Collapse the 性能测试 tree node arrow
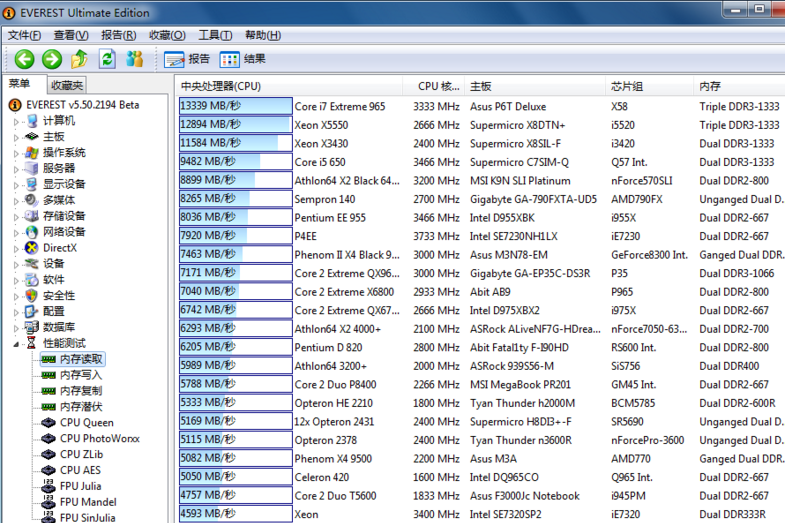This screenshot has height=523, width=786. [x=17, y=344]
